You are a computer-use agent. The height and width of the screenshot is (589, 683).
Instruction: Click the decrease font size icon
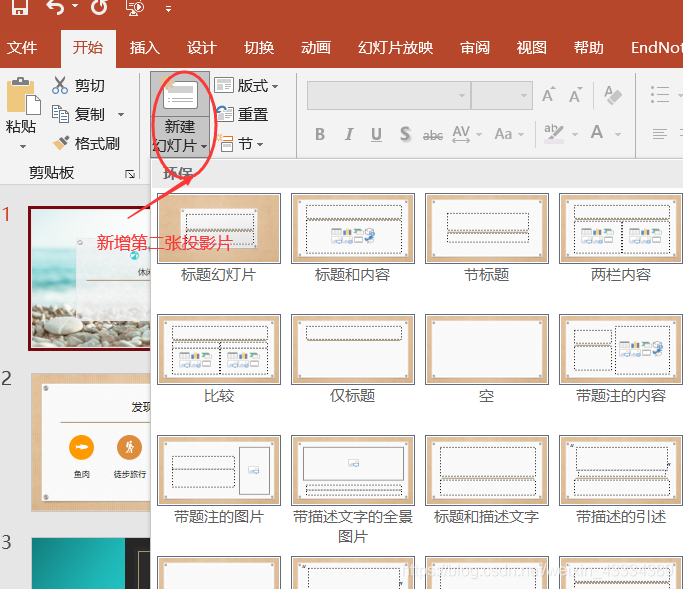(575, 95)
